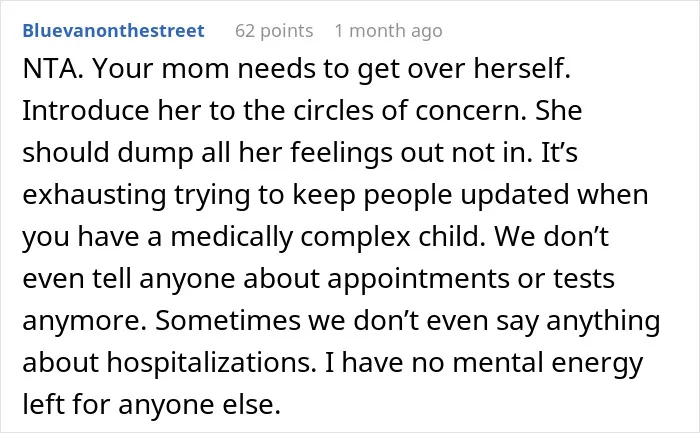Viewport: 700px width, 433px height.
Task: Click the word NTA in the comment
Action: [x=50, y=69]
